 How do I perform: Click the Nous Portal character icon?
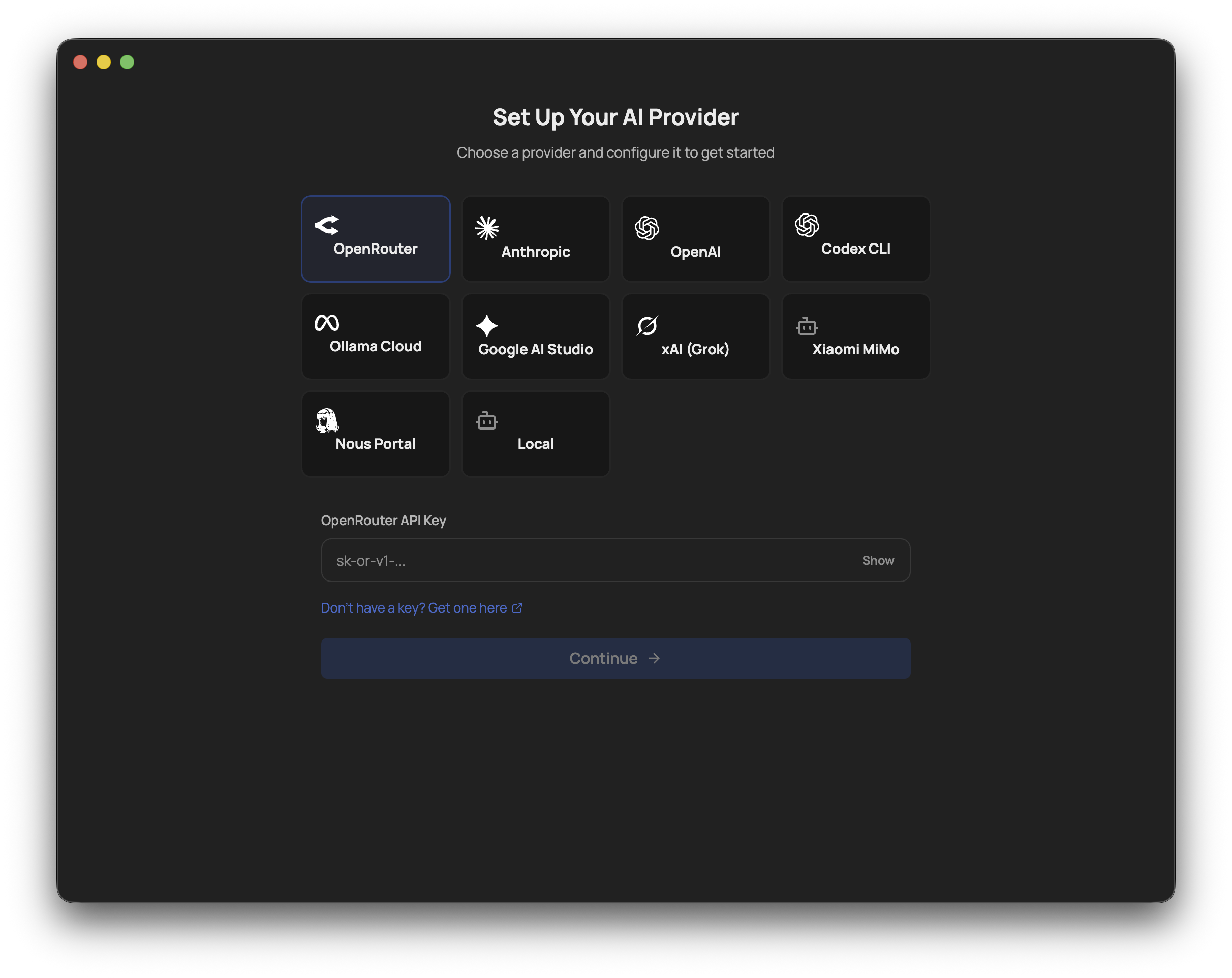[326, 420]
